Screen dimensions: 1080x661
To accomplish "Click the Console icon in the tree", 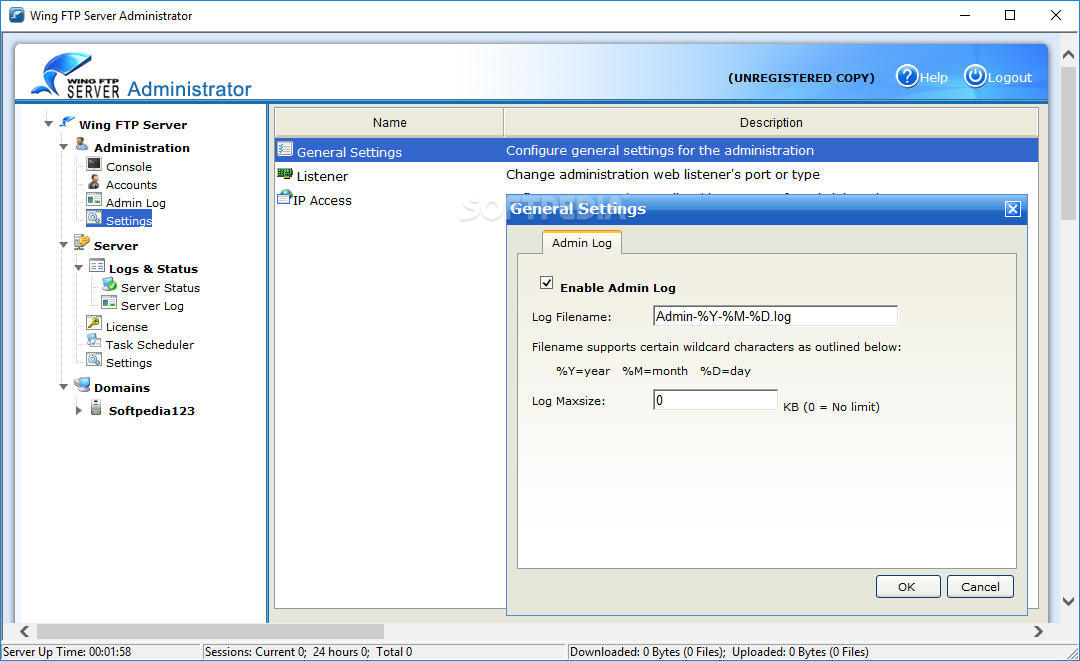I will pyautogui.click(x=94, y=165).
